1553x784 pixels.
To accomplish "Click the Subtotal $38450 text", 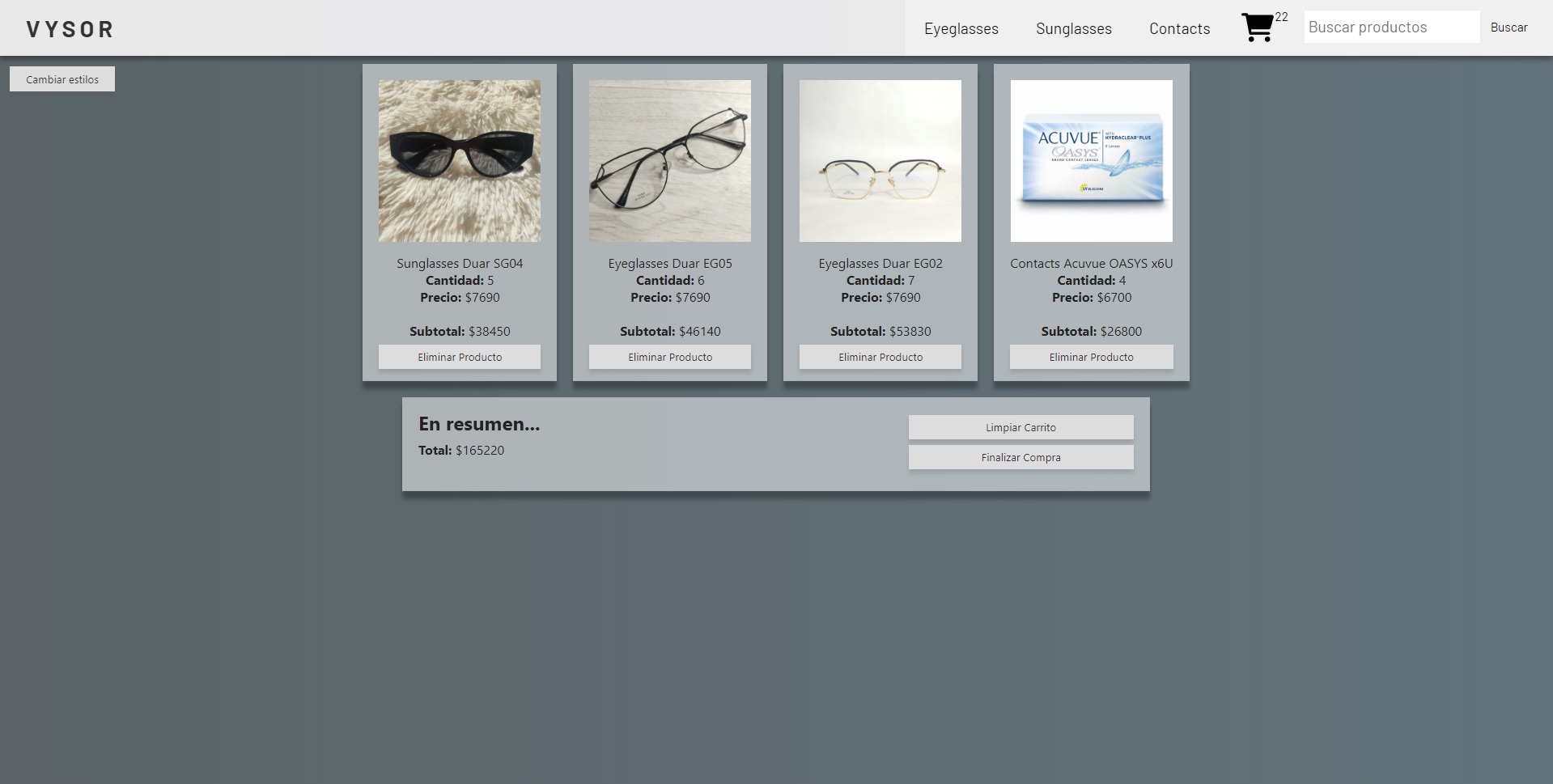I will click(460, 332).
